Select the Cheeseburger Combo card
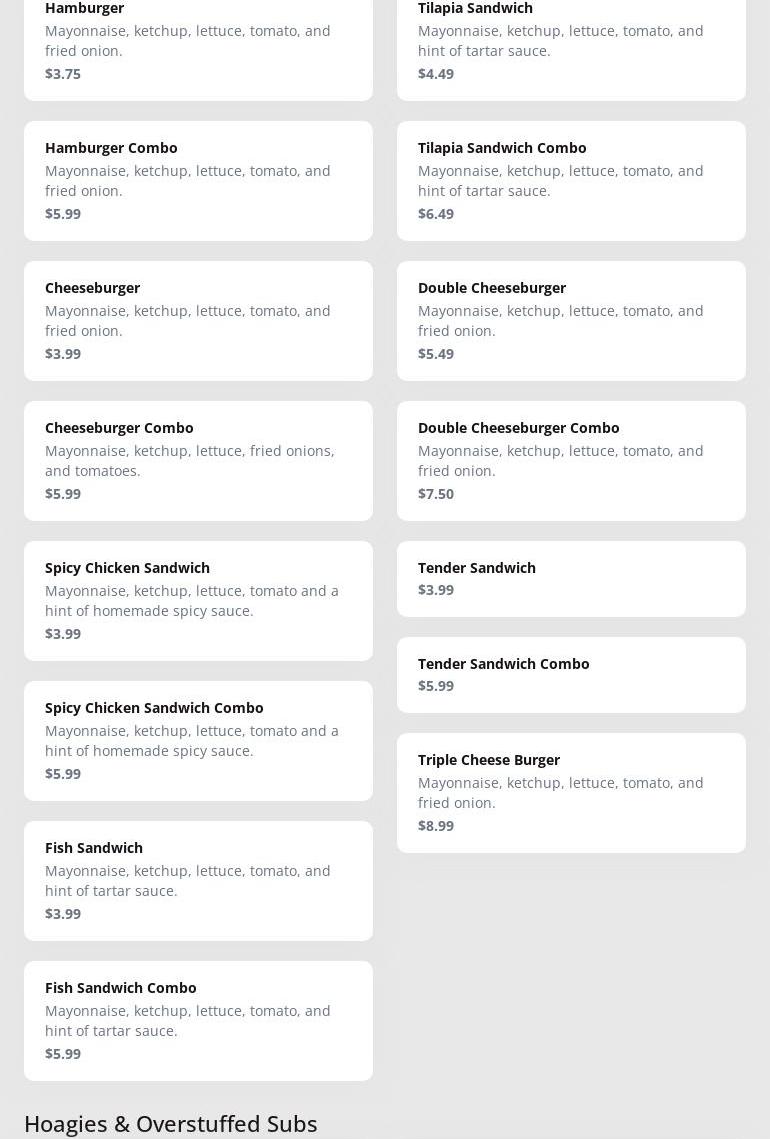The image size is (770, 1139). 198,460
